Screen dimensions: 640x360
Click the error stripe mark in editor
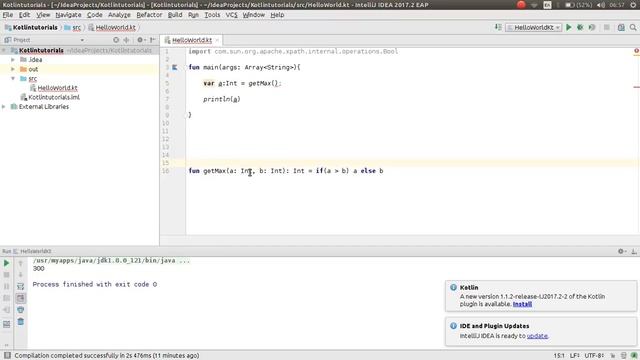coord(636,87)
